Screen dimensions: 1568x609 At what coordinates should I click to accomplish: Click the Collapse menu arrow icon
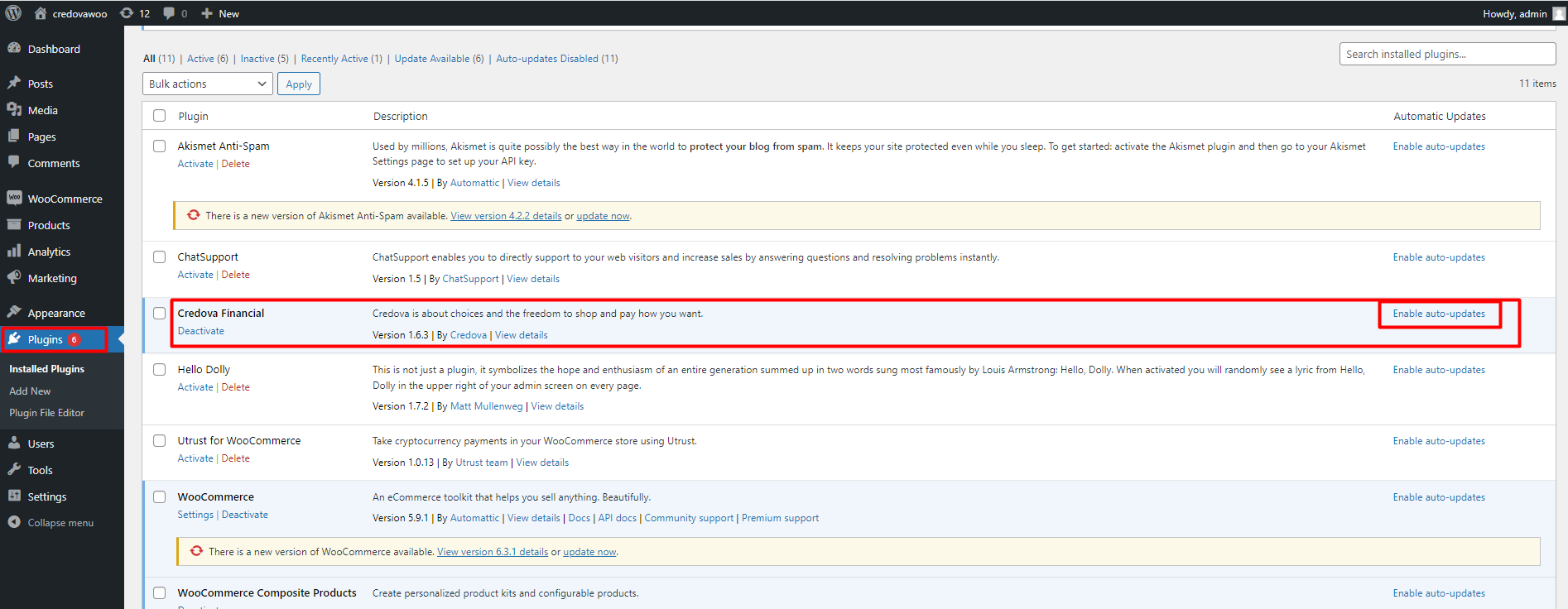pyautogui.click(x=14, y=522)
